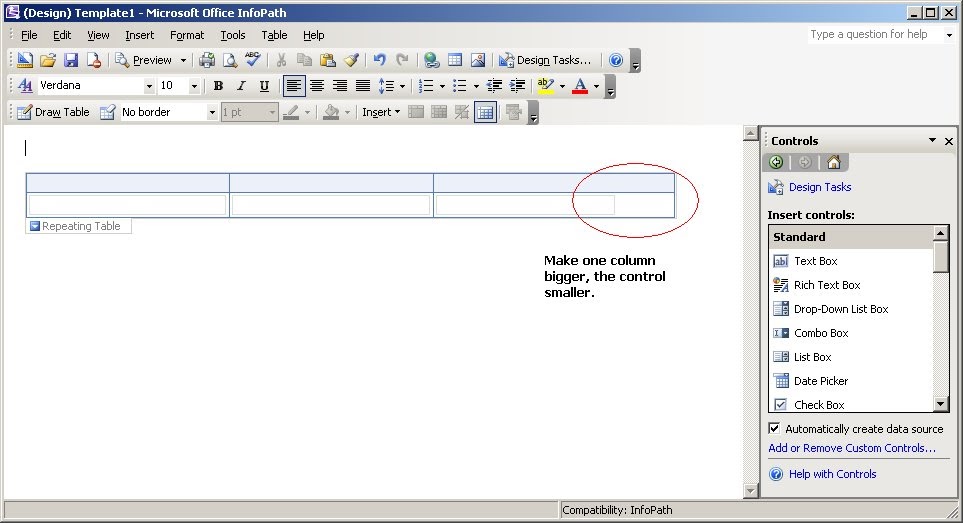The width and height of the screenshot is (963, 523).
Task: Insert a hyperlink with the globe icon
Action: [431, 60]
